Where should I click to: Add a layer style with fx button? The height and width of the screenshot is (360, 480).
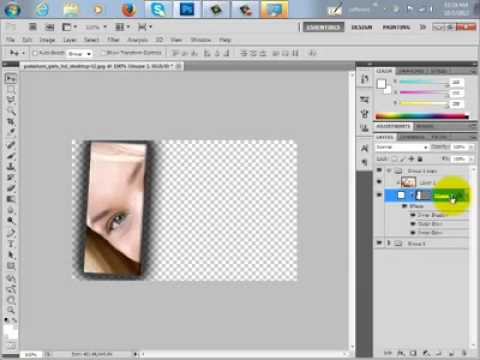point(401,353)
